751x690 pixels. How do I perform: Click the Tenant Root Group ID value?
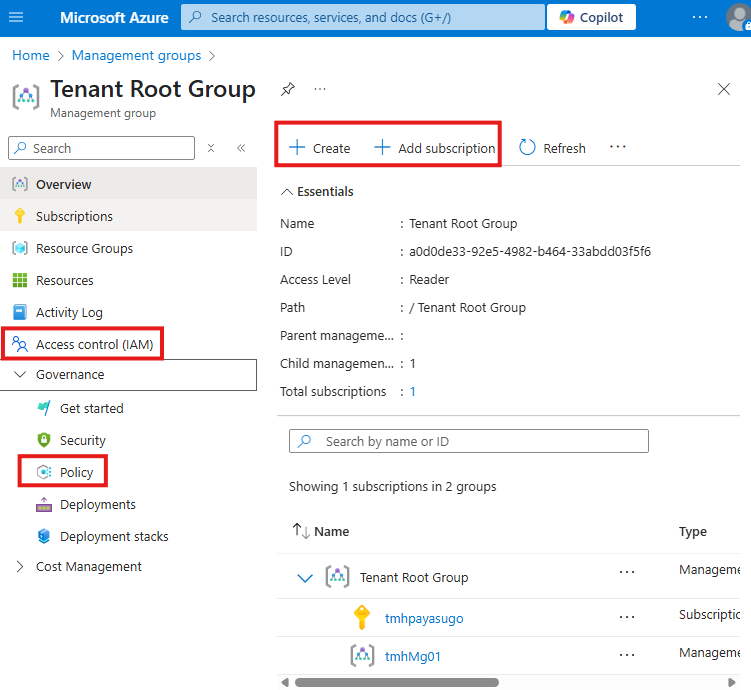click(x=530, y=252)
